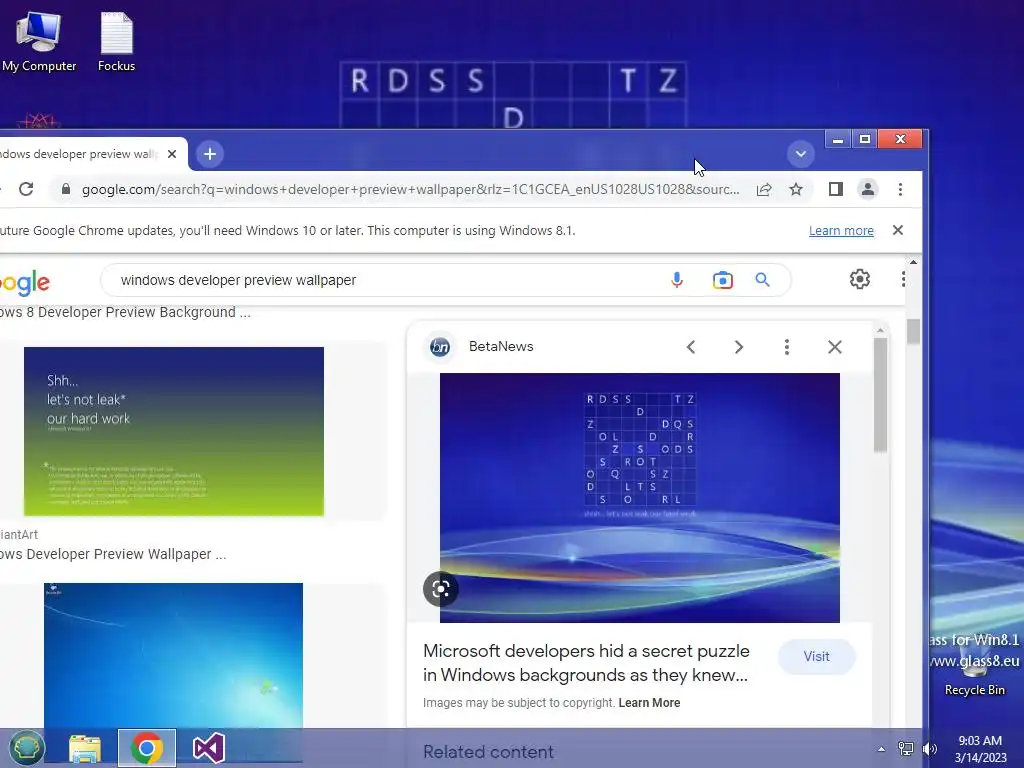Click page scrollbar thumb in Chrome
Viewport: 1024px width, 768px height.
tap(913, 332)
